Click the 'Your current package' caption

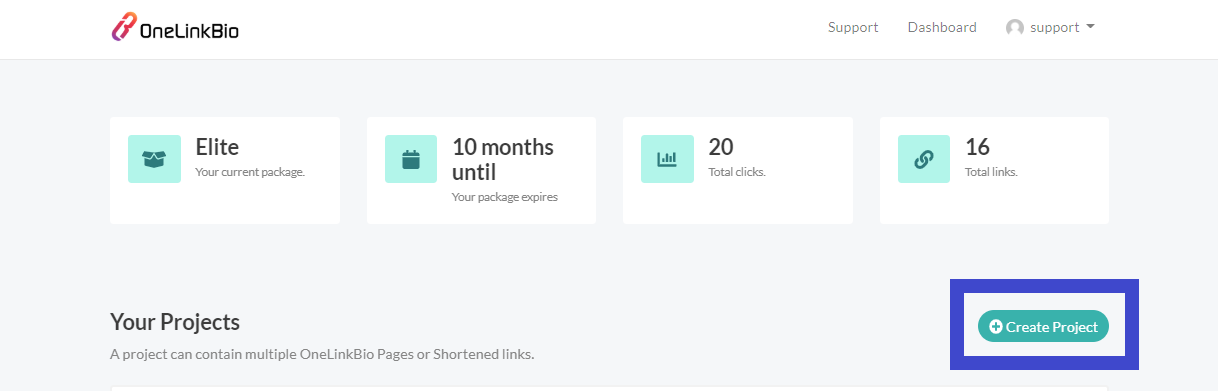coord(250,172)
